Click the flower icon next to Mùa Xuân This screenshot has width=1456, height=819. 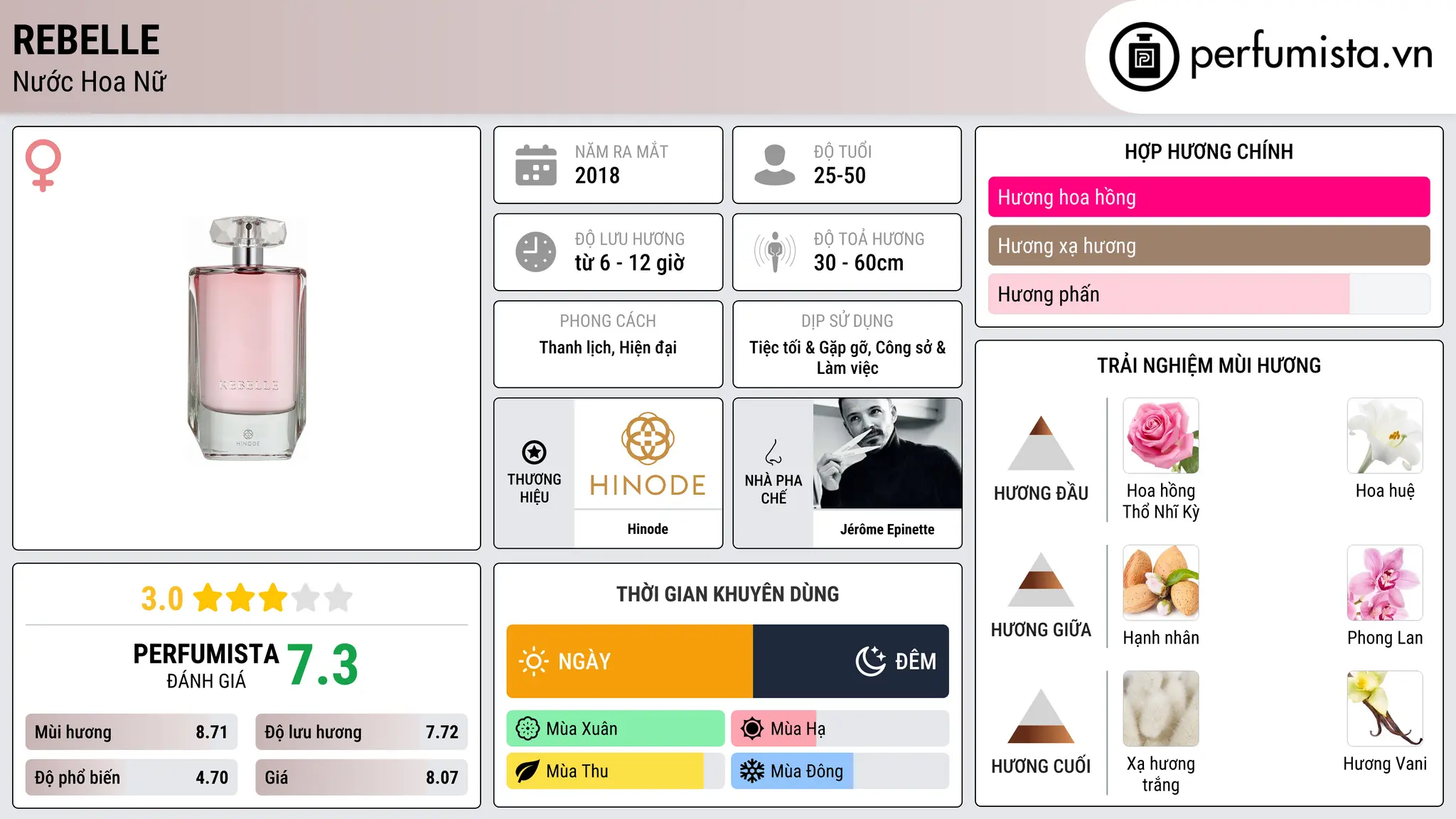[528, 729]
